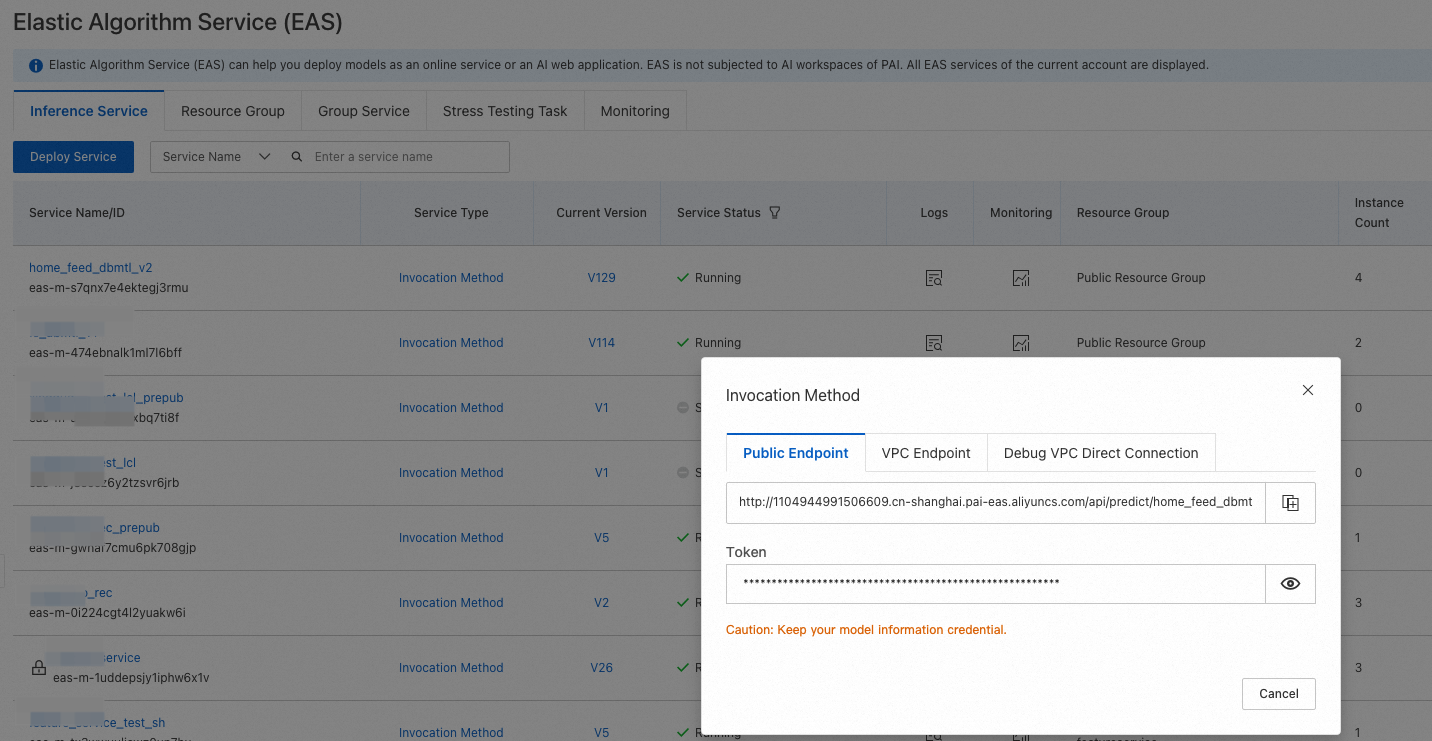Viewport: 1432px width, 741px height.
Task: Go to Stress Testing Task tab
Action: (505, 111)
